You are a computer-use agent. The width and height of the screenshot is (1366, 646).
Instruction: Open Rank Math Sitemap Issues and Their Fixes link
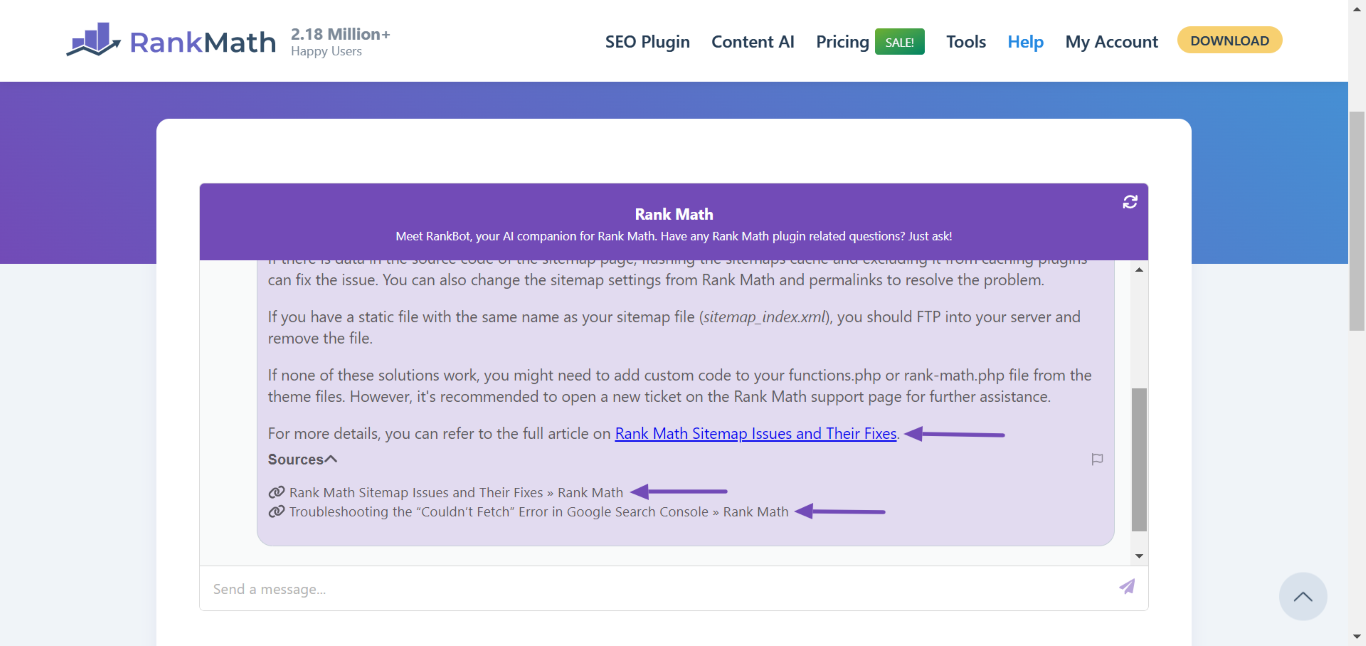click(756, 434)
